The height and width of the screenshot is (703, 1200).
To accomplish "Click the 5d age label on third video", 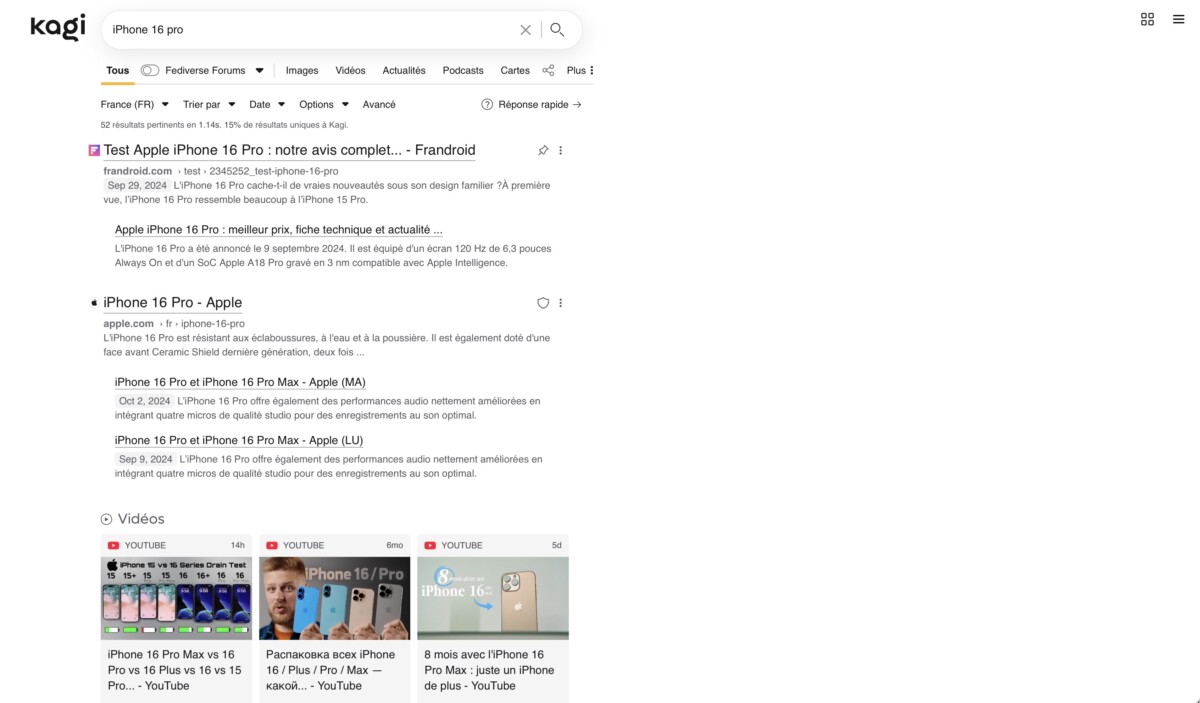I will tap(557, 545).
